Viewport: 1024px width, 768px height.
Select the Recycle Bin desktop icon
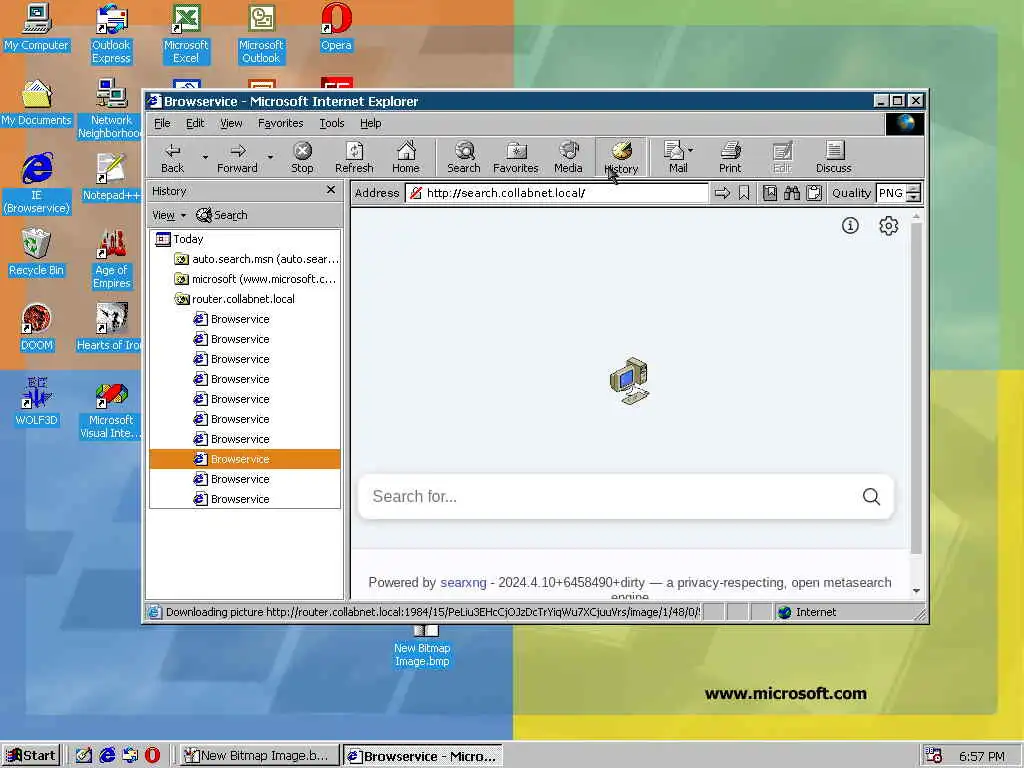[37, 253]
